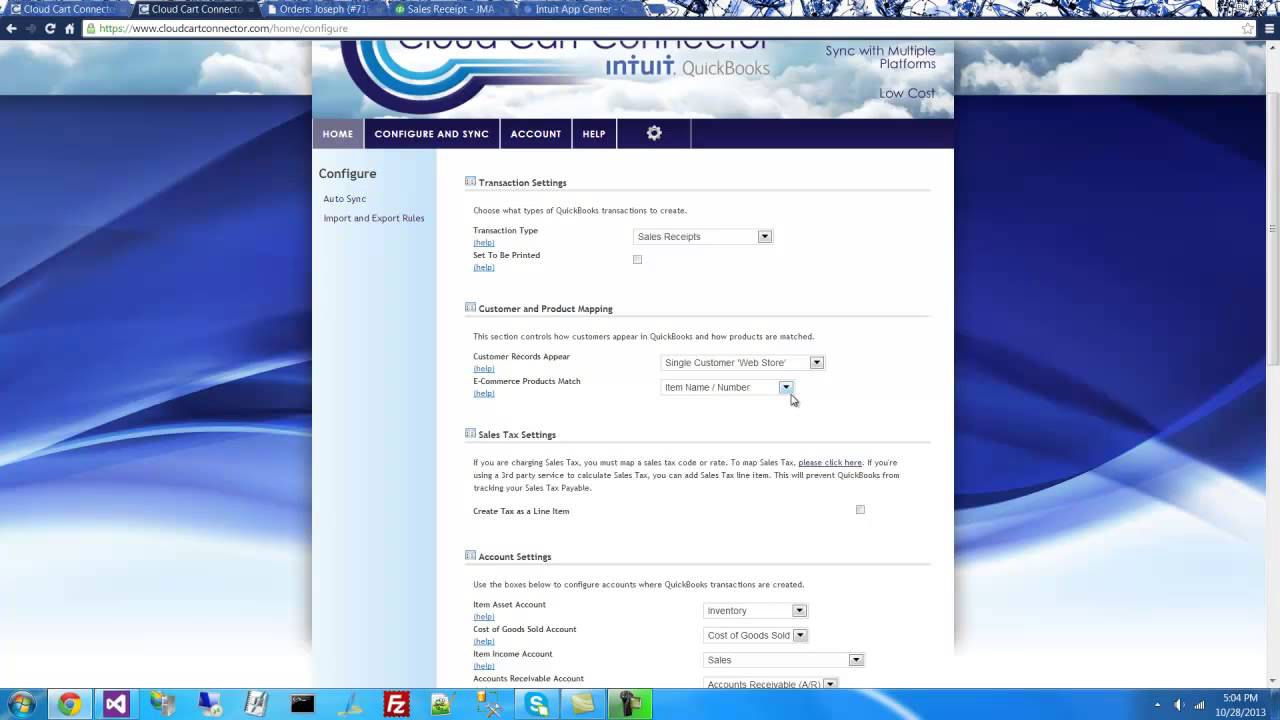Click help link under Item Income Account
Viewport: 1280px width, 720px height.
[484, 666]
